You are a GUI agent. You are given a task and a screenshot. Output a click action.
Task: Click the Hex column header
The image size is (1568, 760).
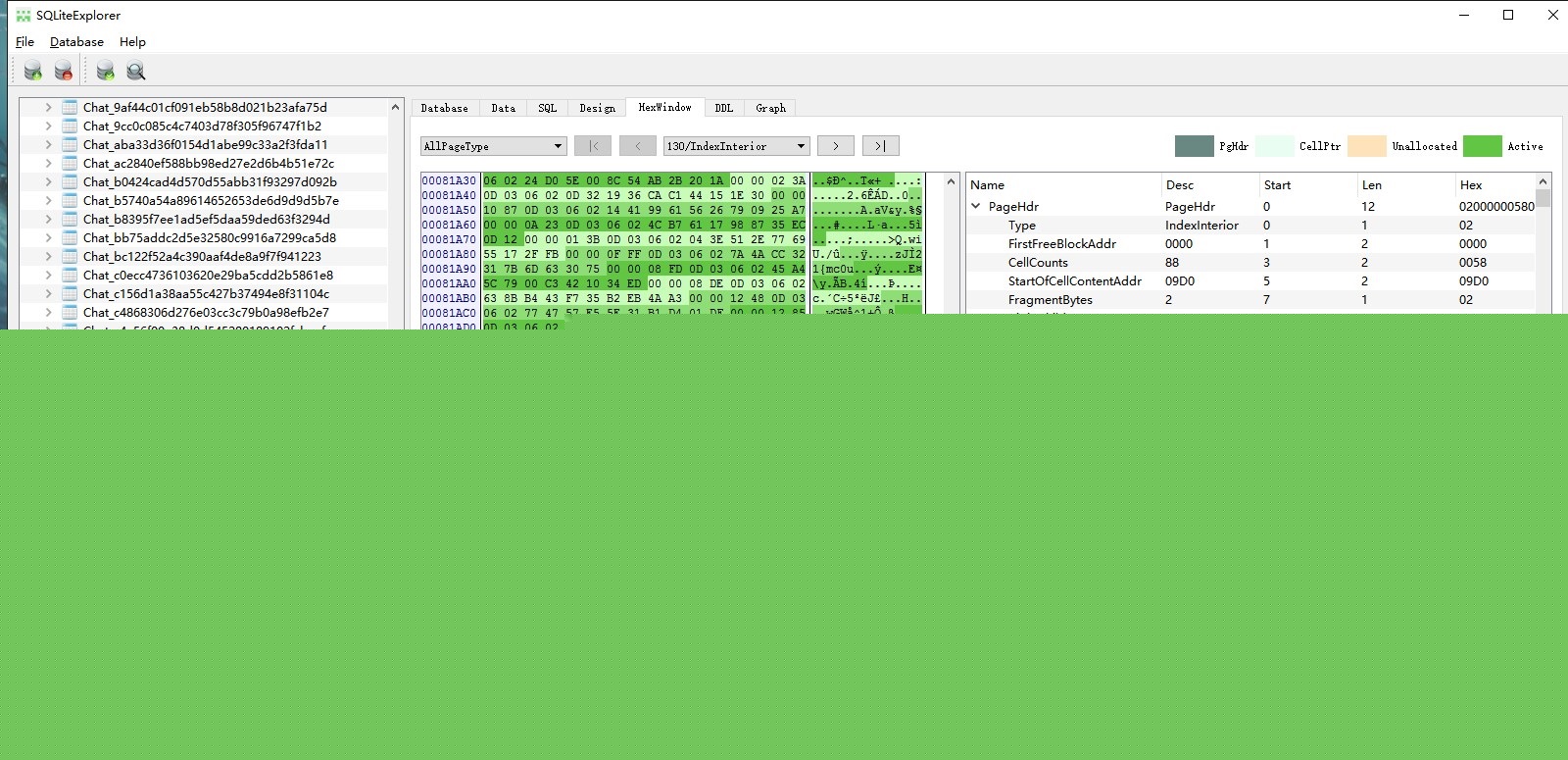click(x=1495, y=184)
